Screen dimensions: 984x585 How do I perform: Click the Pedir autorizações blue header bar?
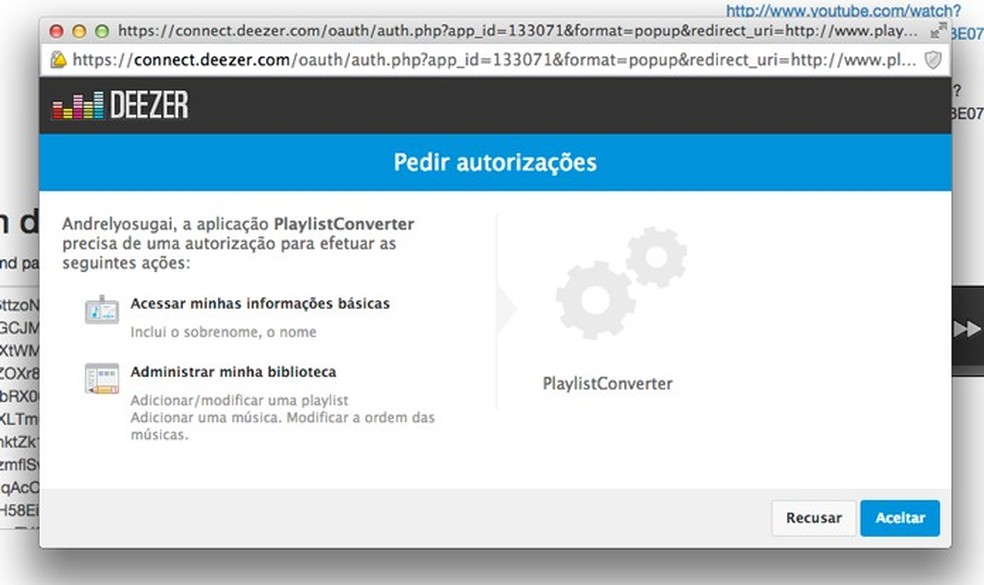[x=494, y=161]
